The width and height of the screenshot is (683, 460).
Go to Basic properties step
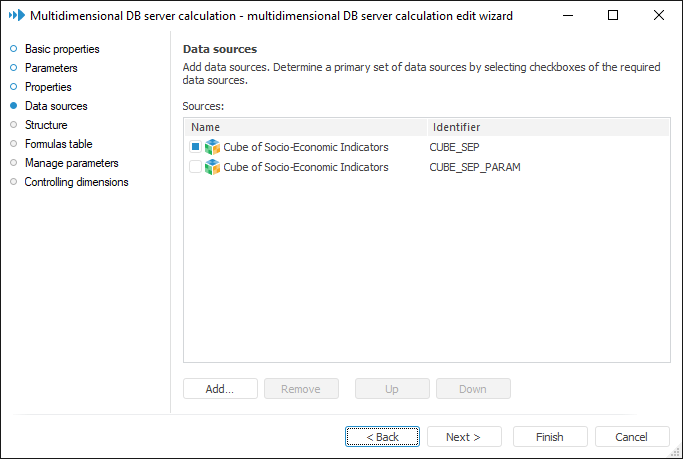pos(62,49)
